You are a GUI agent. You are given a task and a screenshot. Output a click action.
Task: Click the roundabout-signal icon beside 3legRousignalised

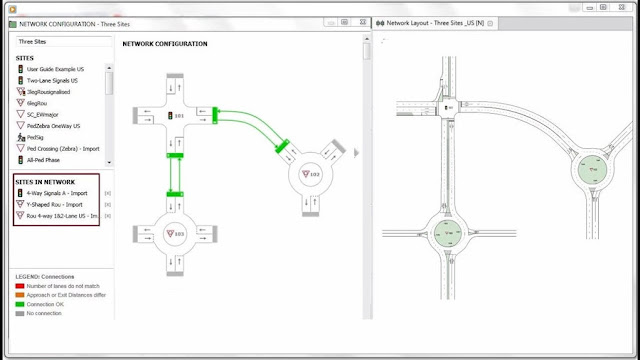click(20, 92)
